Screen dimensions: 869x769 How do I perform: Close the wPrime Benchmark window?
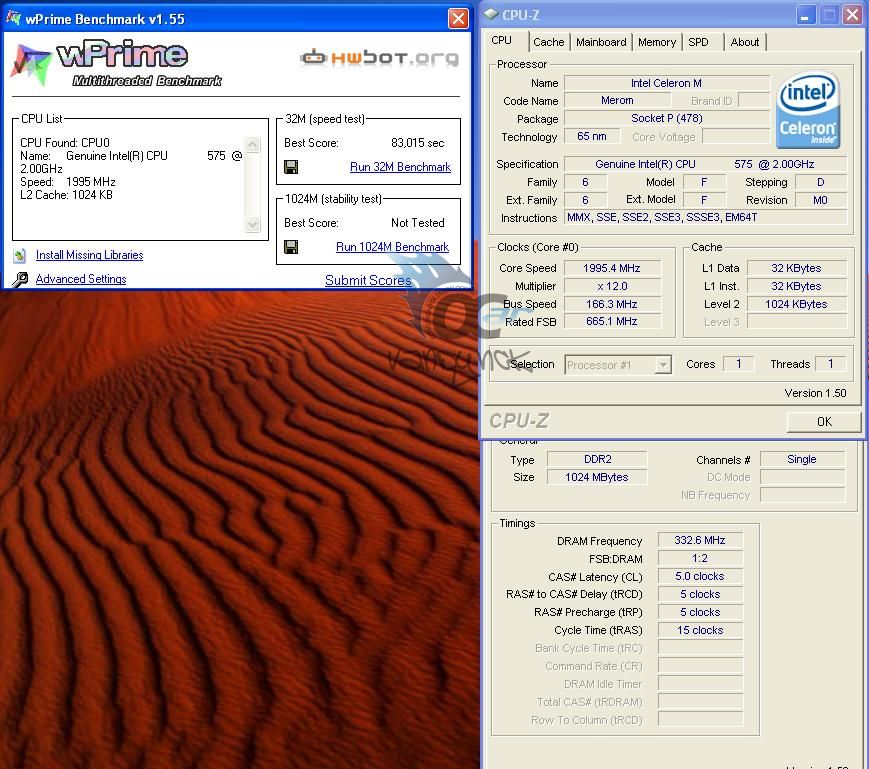point(458,18)
